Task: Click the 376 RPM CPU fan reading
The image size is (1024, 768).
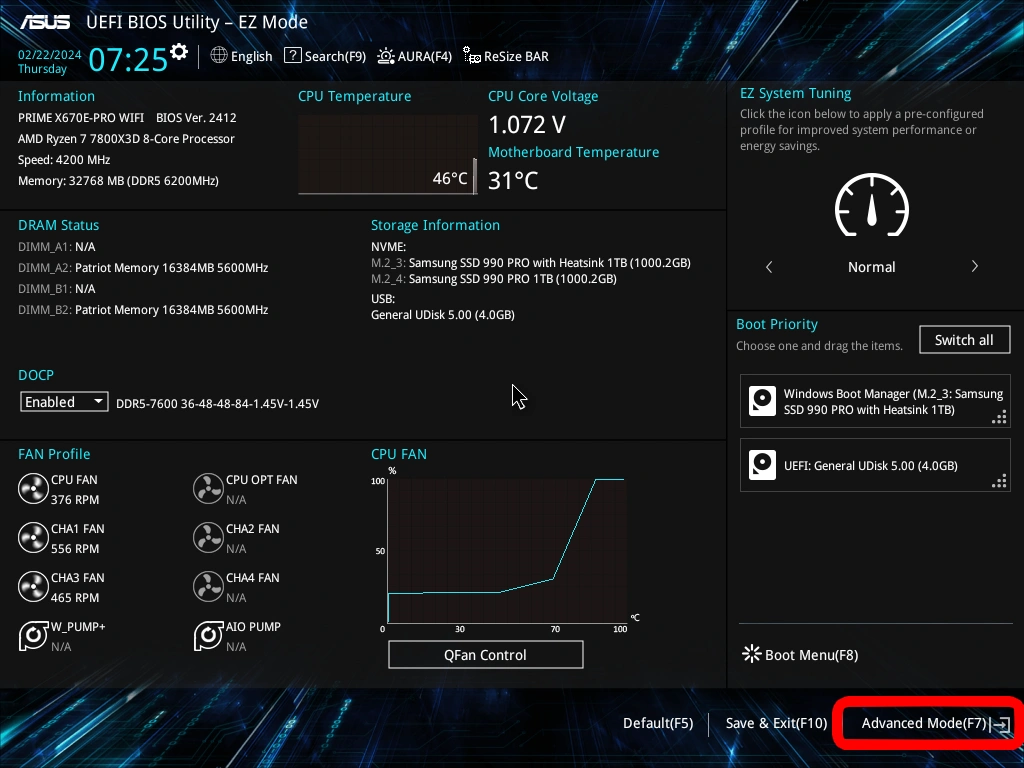Action: (75, 500)
